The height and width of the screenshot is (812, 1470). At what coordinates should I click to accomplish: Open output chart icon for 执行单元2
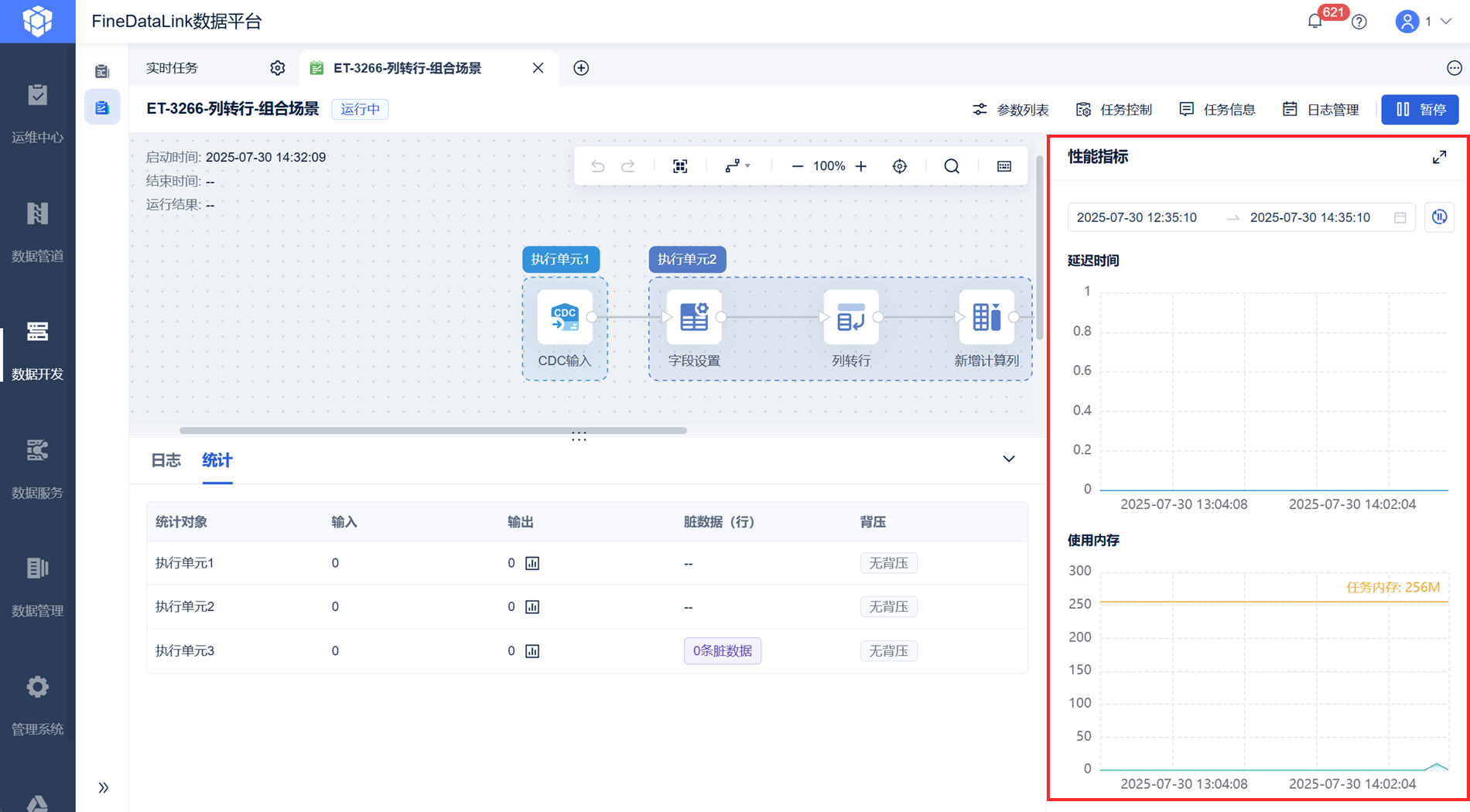[x=532, y=606]
